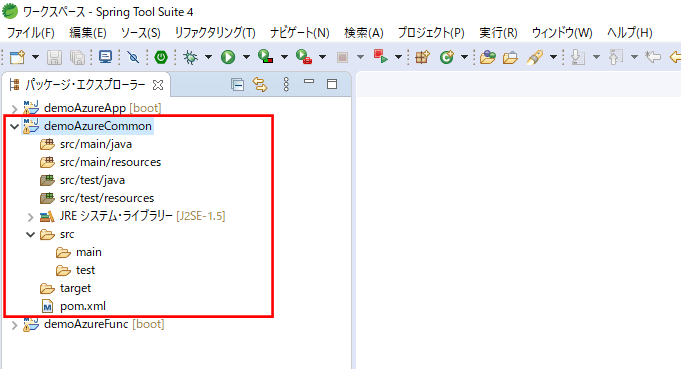Open the New Java Class dropdown arrow

tap(464, 57)
